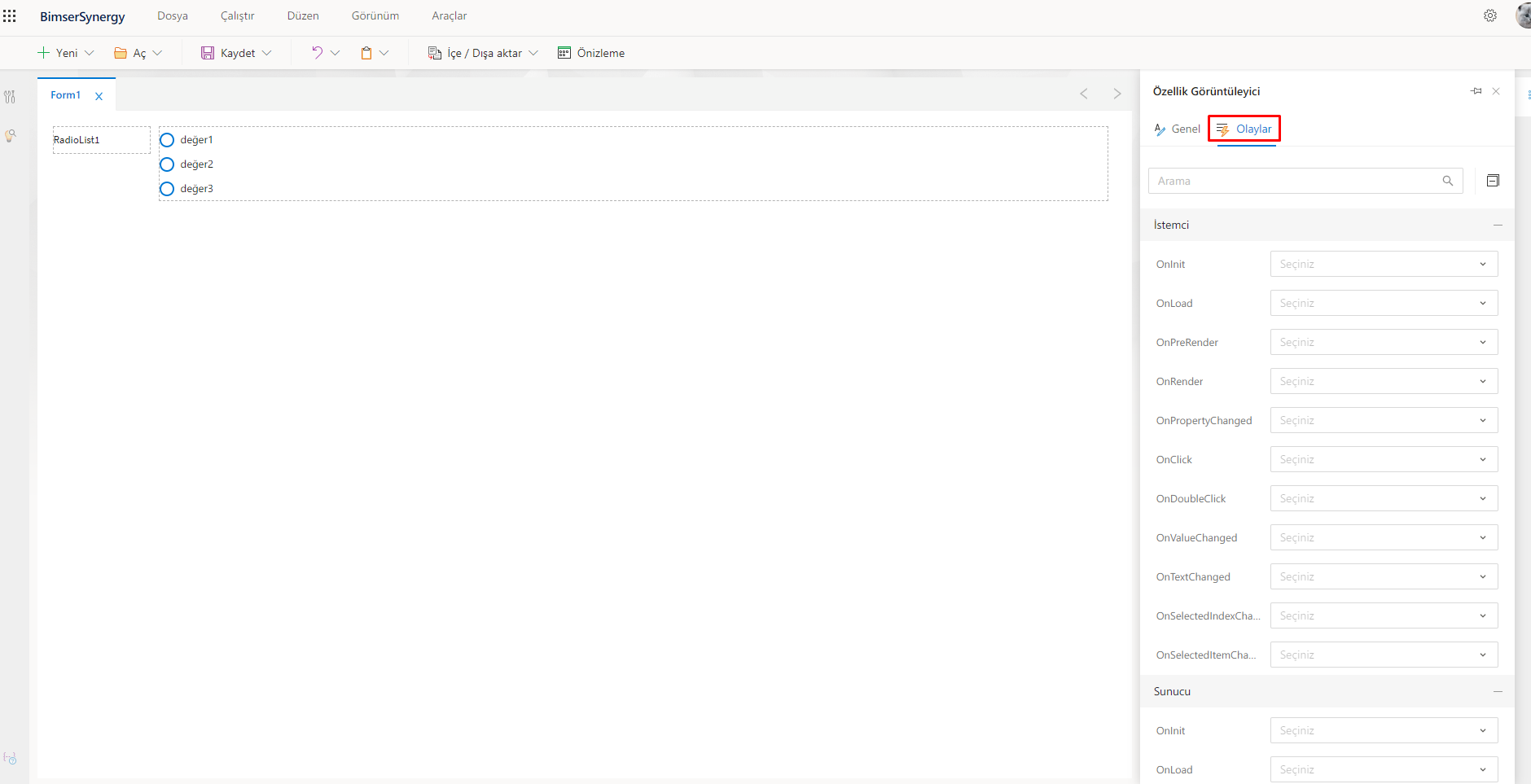
Task: Open the OnValueChanged dropdown
Action: 1384,537
